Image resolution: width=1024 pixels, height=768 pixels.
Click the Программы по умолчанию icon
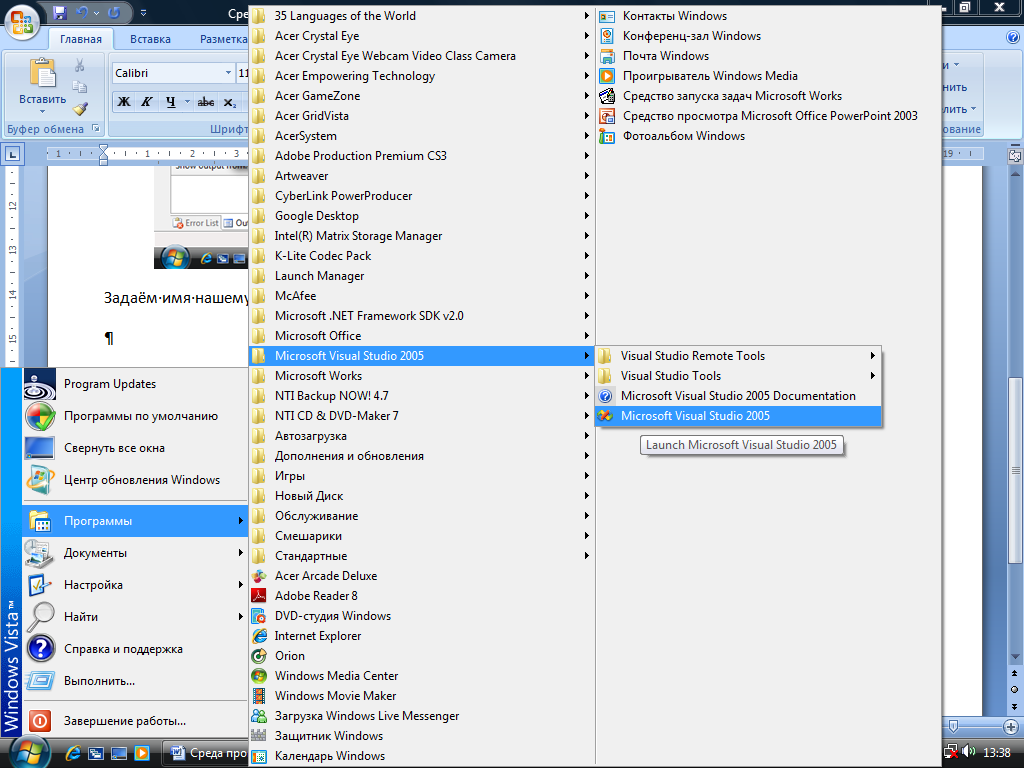click(40, 416)
